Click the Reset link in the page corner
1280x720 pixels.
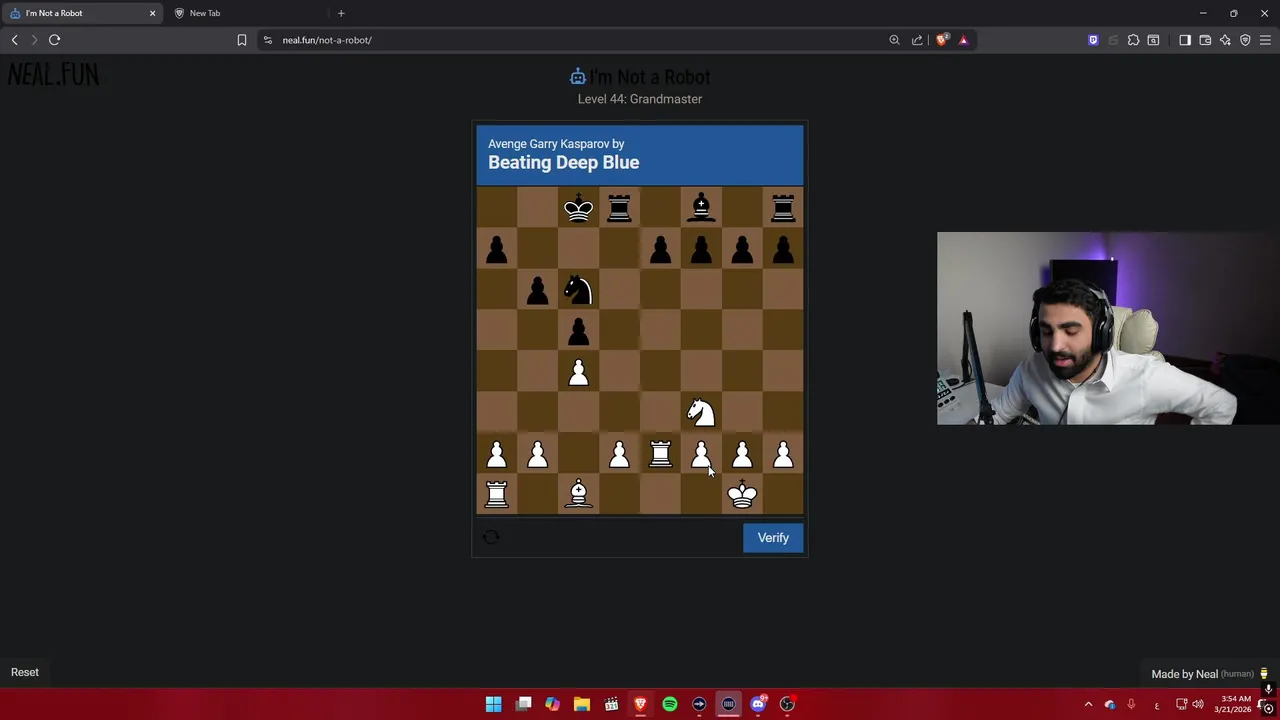(25, 672)
